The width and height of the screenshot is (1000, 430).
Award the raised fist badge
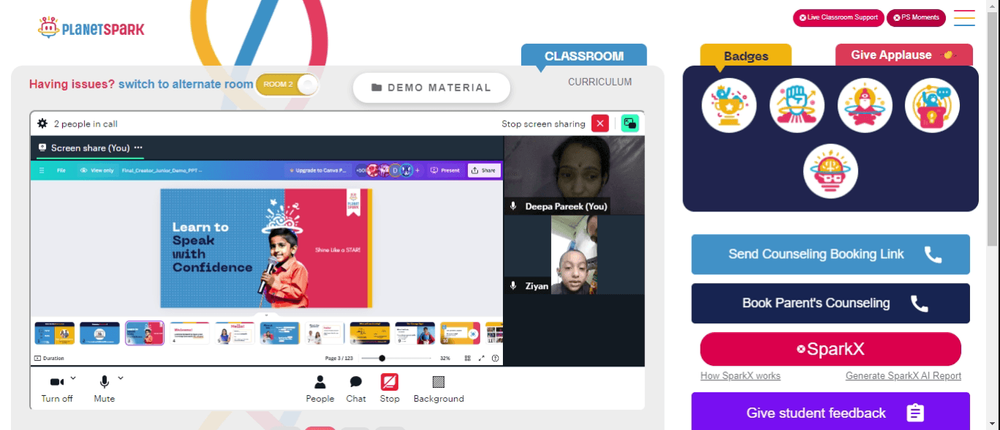[x=797, y=105]
